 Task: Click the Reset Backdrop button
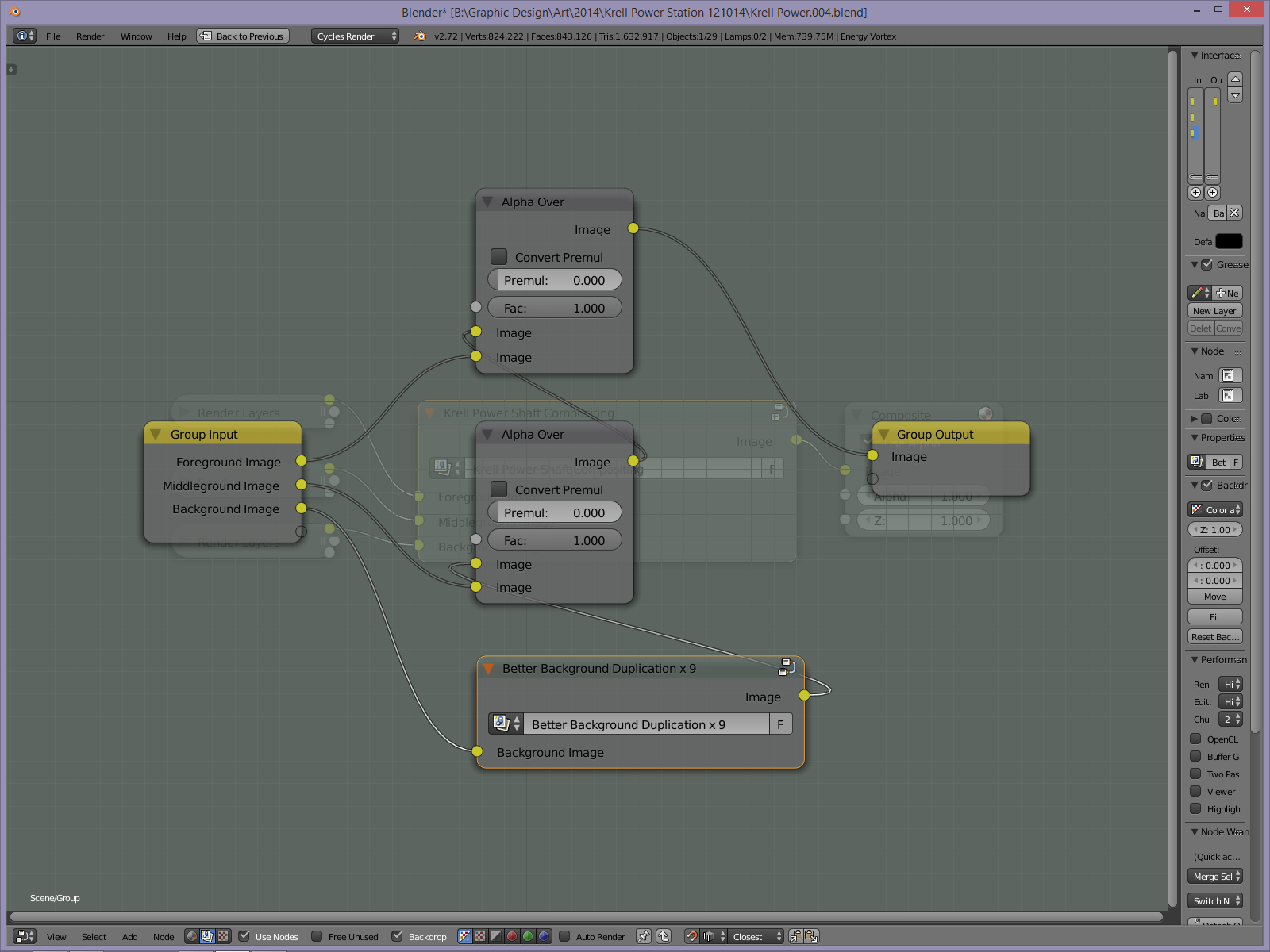click(x=1214, y=636)
